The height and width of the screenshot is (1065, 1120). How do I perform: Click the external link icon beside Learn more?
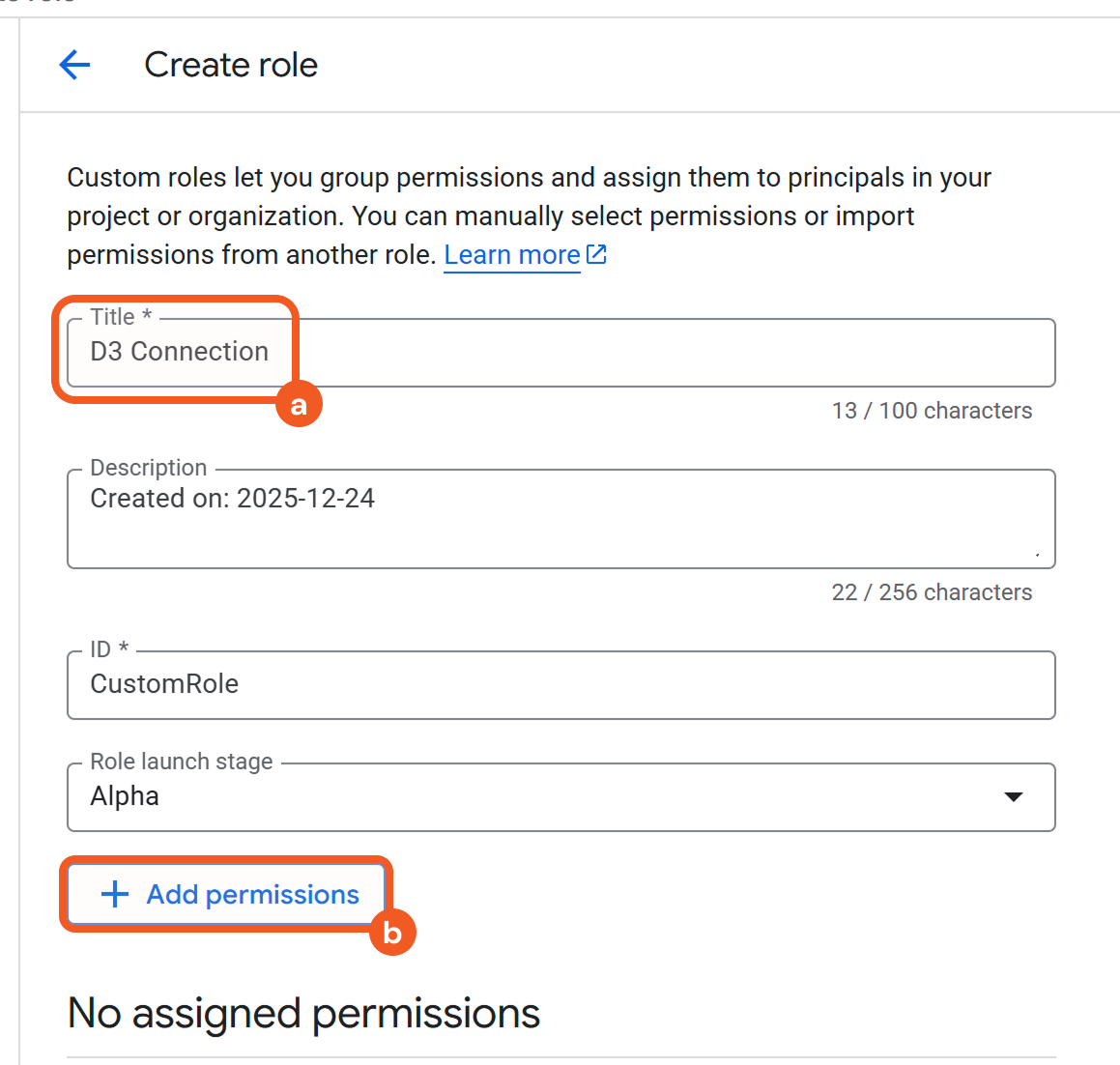pos(597,254)
